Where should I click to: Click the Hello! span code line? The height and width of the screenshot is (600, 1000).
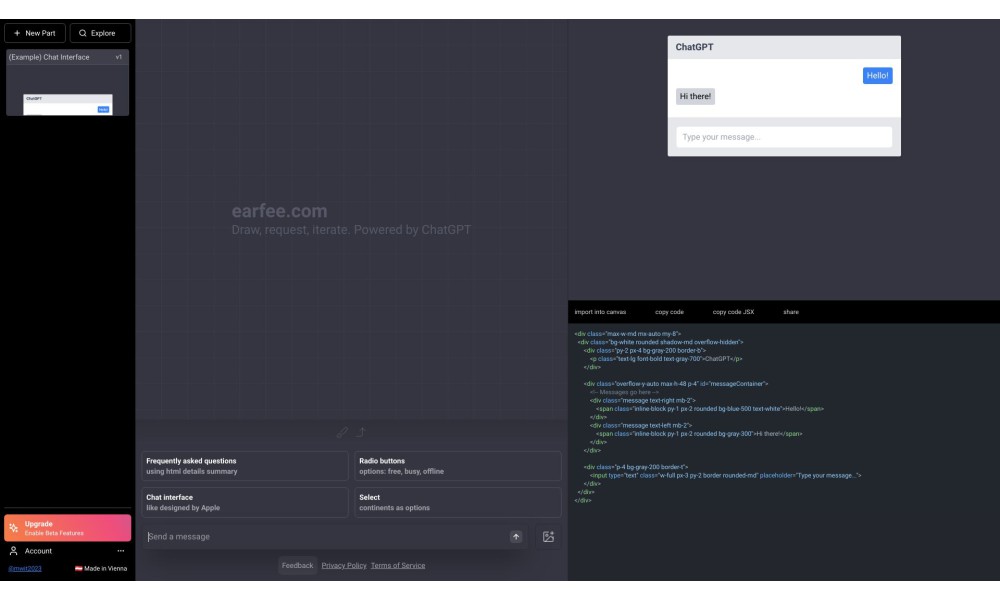(x=710, y=409)
